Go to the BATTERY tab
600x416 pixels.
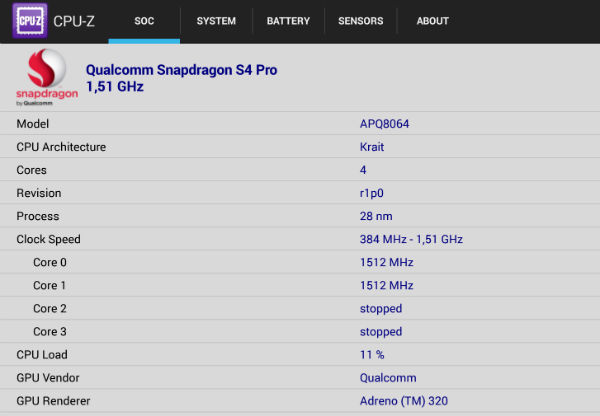tap(288, 21)
